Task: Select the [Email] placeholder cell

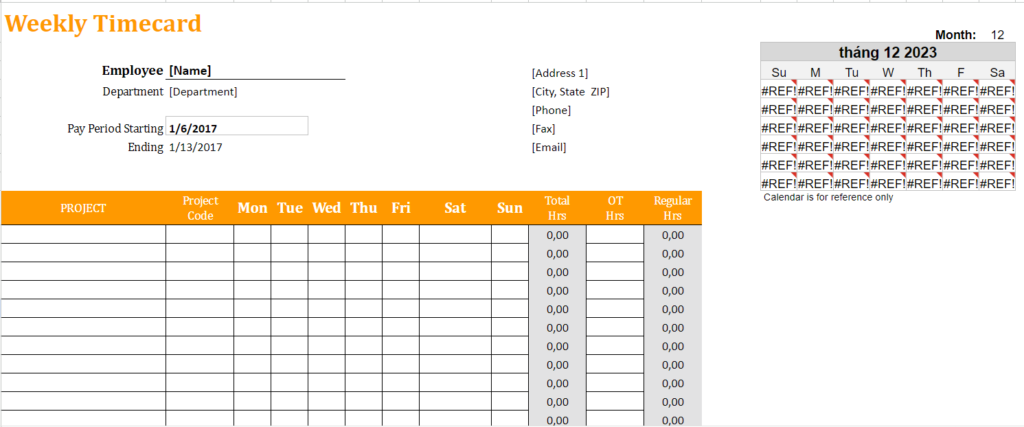Action: pos(549,147)
